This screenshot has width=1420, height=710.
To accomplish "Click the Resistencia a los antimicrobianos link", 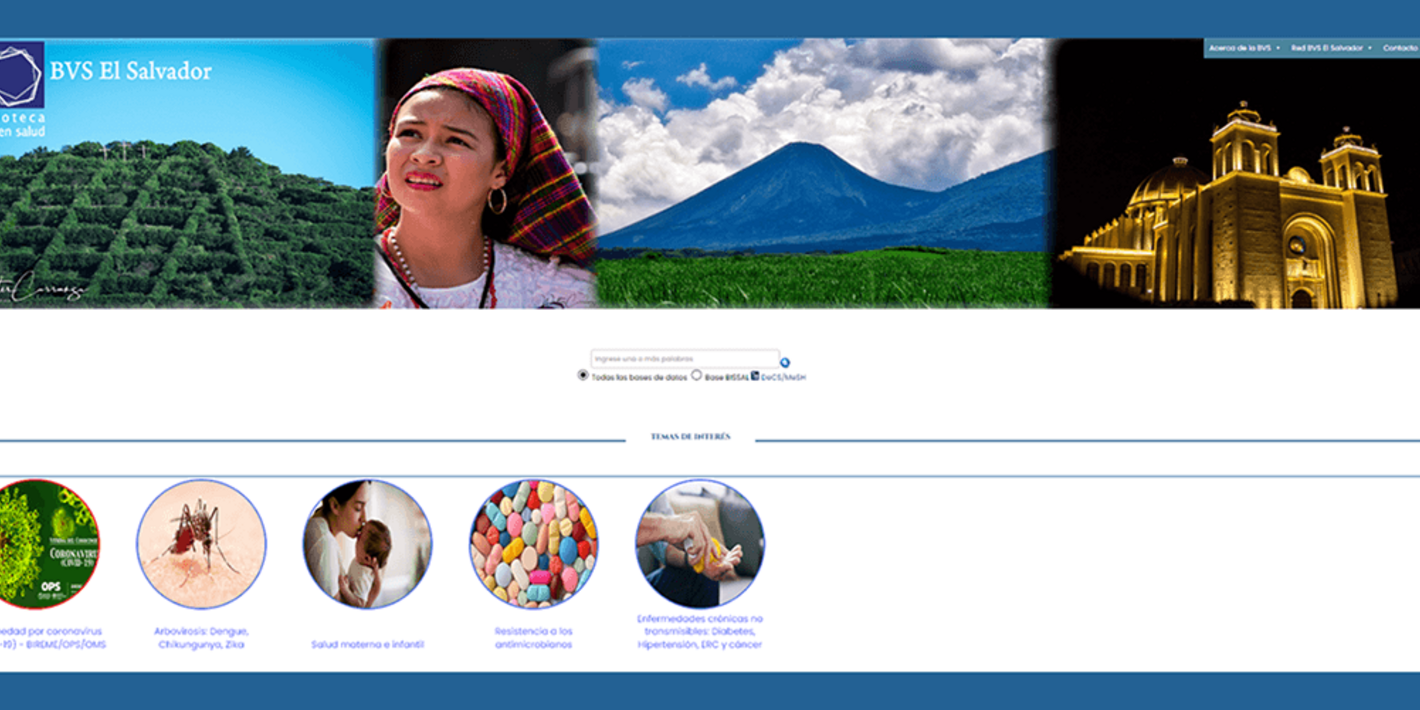I will [x=533, y=638].
